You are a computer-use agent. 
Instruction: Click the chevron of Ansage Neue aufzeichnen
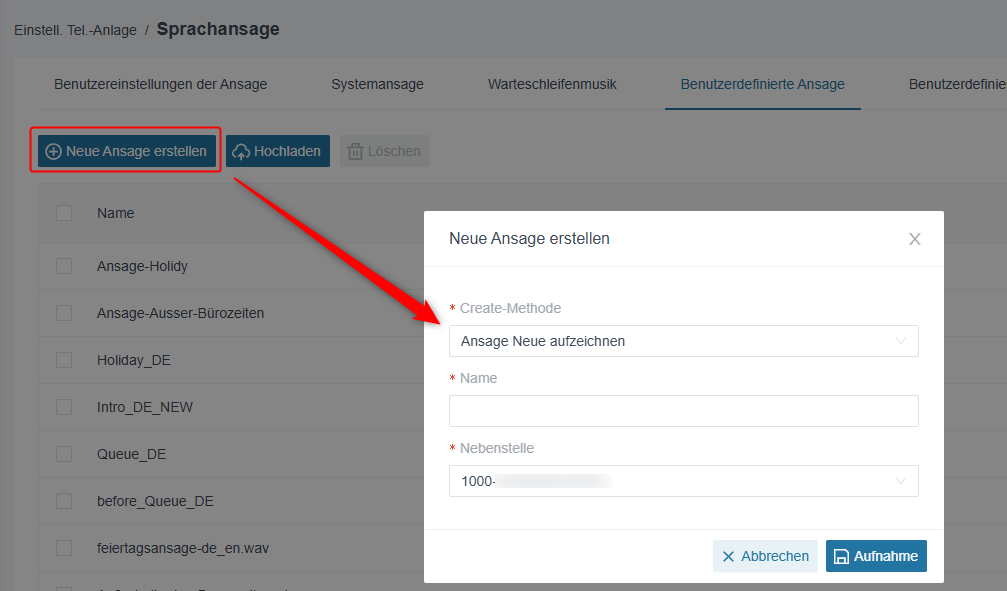coord(900,341)
